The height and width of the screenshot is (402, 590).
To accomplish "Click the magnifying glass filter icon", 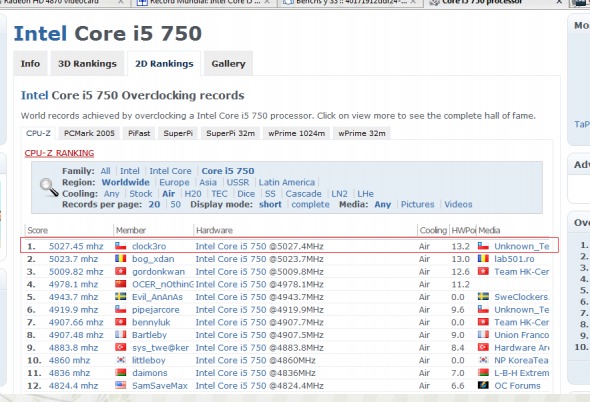I will (x=49, y=187).
